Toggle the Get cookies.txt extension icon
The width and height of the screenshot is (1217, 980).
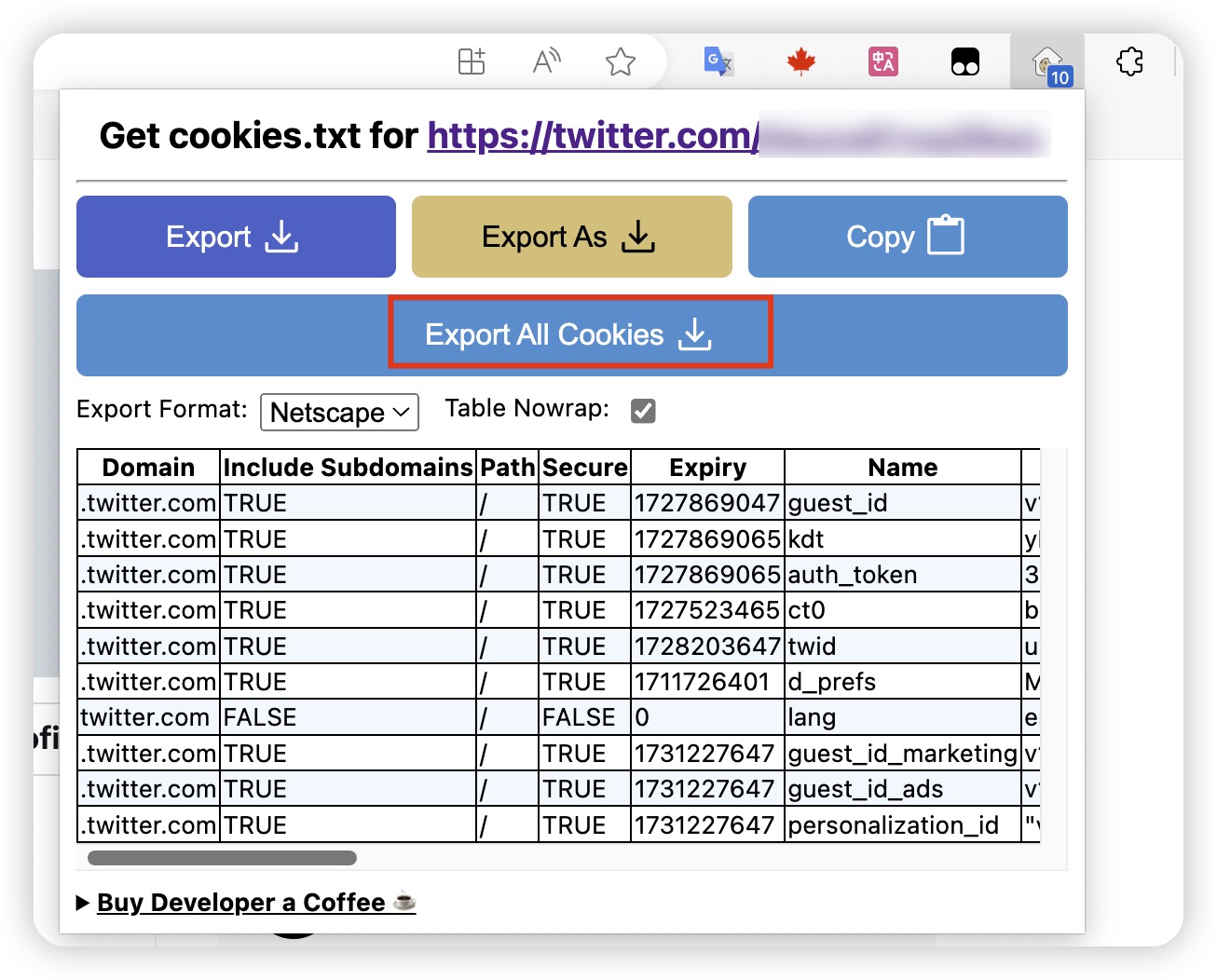1047,61
